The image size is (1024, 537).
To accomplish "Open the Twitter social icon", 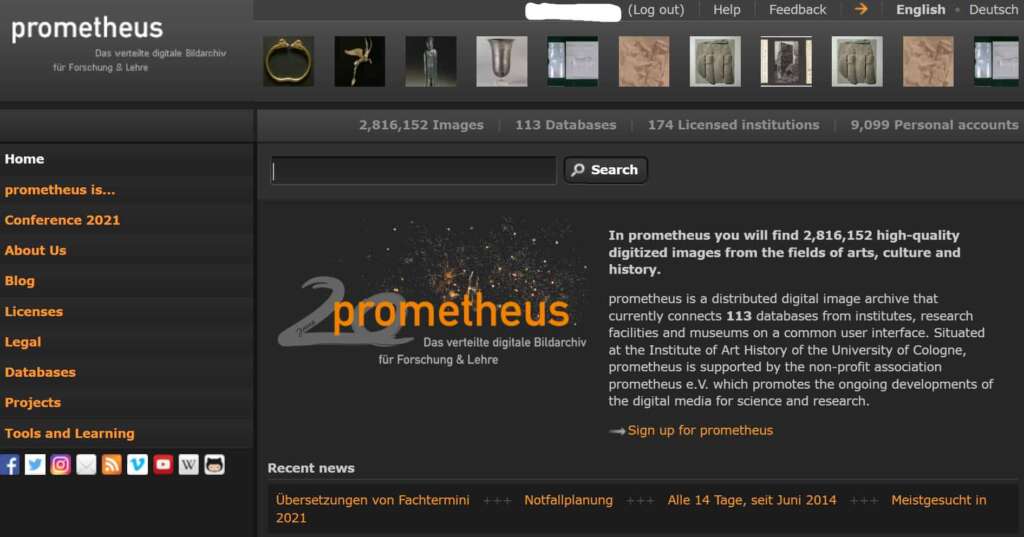I will click(x=35, y=464).
